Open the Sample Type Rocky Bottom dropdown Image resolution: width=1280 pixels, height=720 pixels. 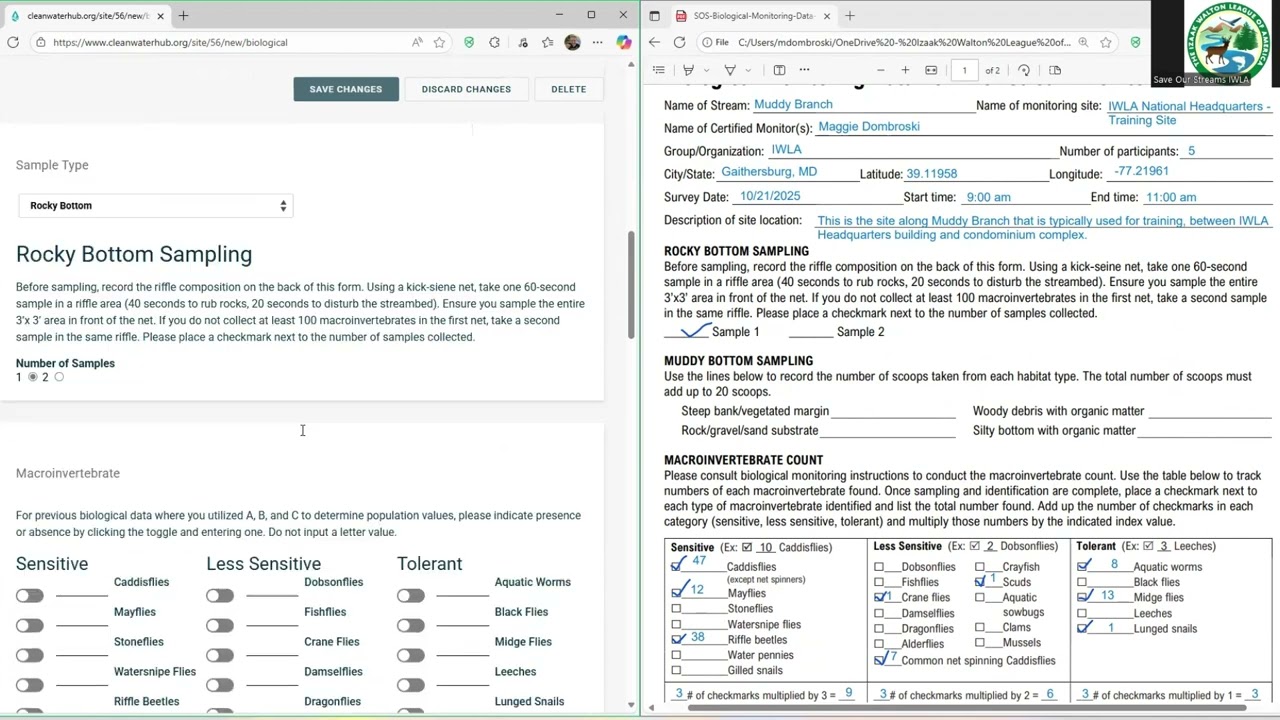coord(155,205)
